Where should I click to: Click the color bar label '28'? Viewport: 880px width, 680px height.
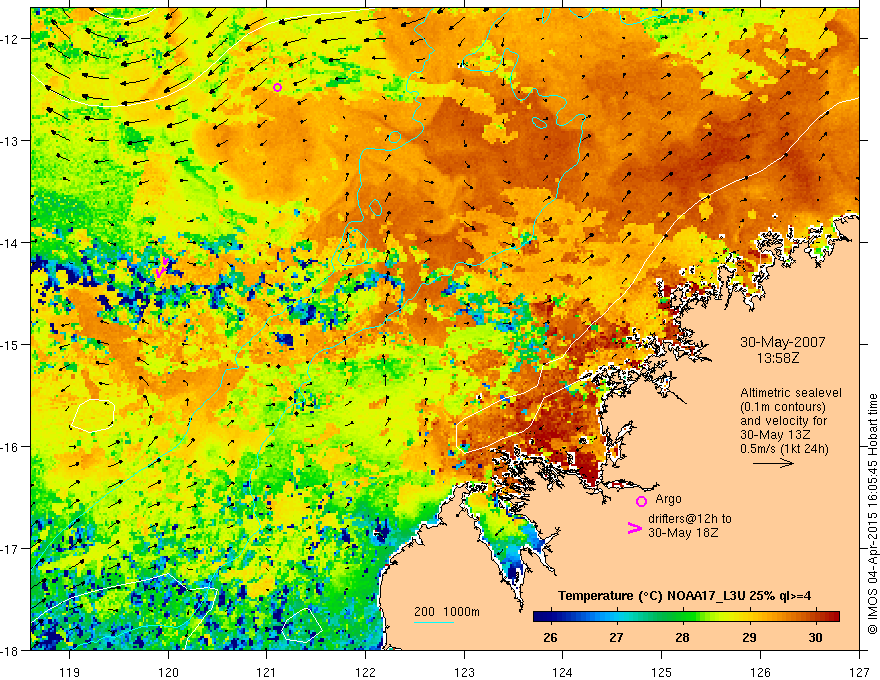click(682, 637)
